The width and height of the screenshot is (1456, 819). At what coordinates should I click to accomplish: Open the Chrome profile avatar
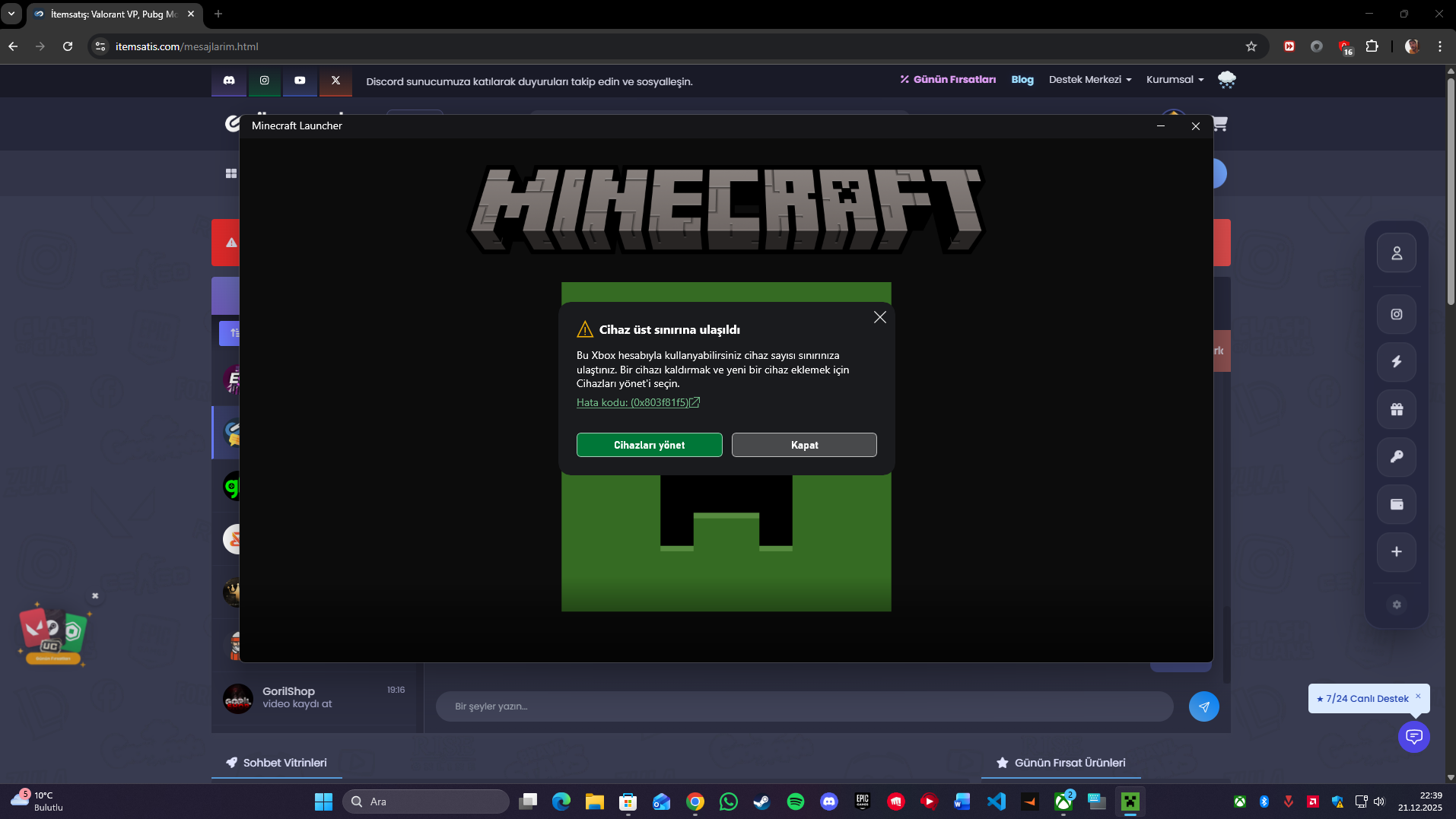click(x=1412, y=46)
